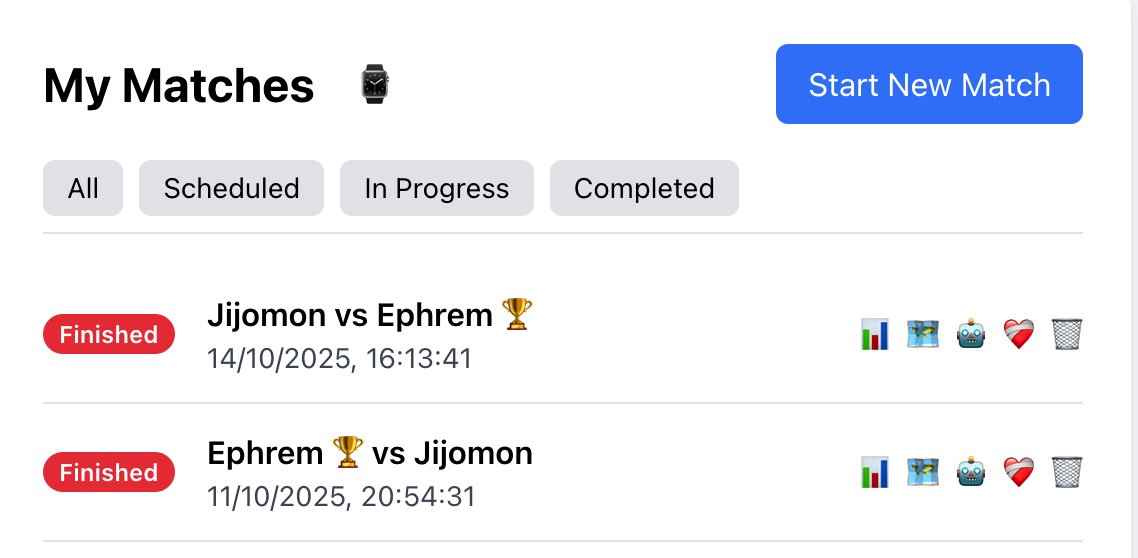The height and width of the screenshot is (558, 1138).
Task: Click bandaged heart icon for 11/10/2025 match
Action: (x=1018, y=472)
